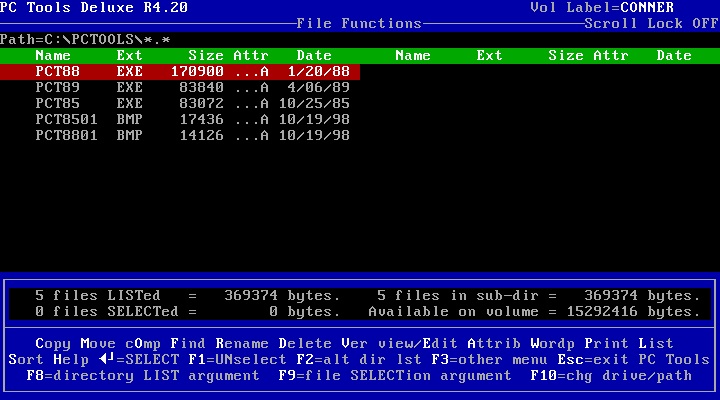The height and width of the screenshot is (400, 720).
Task: Select the Find command
Action: tap(188, 344)
